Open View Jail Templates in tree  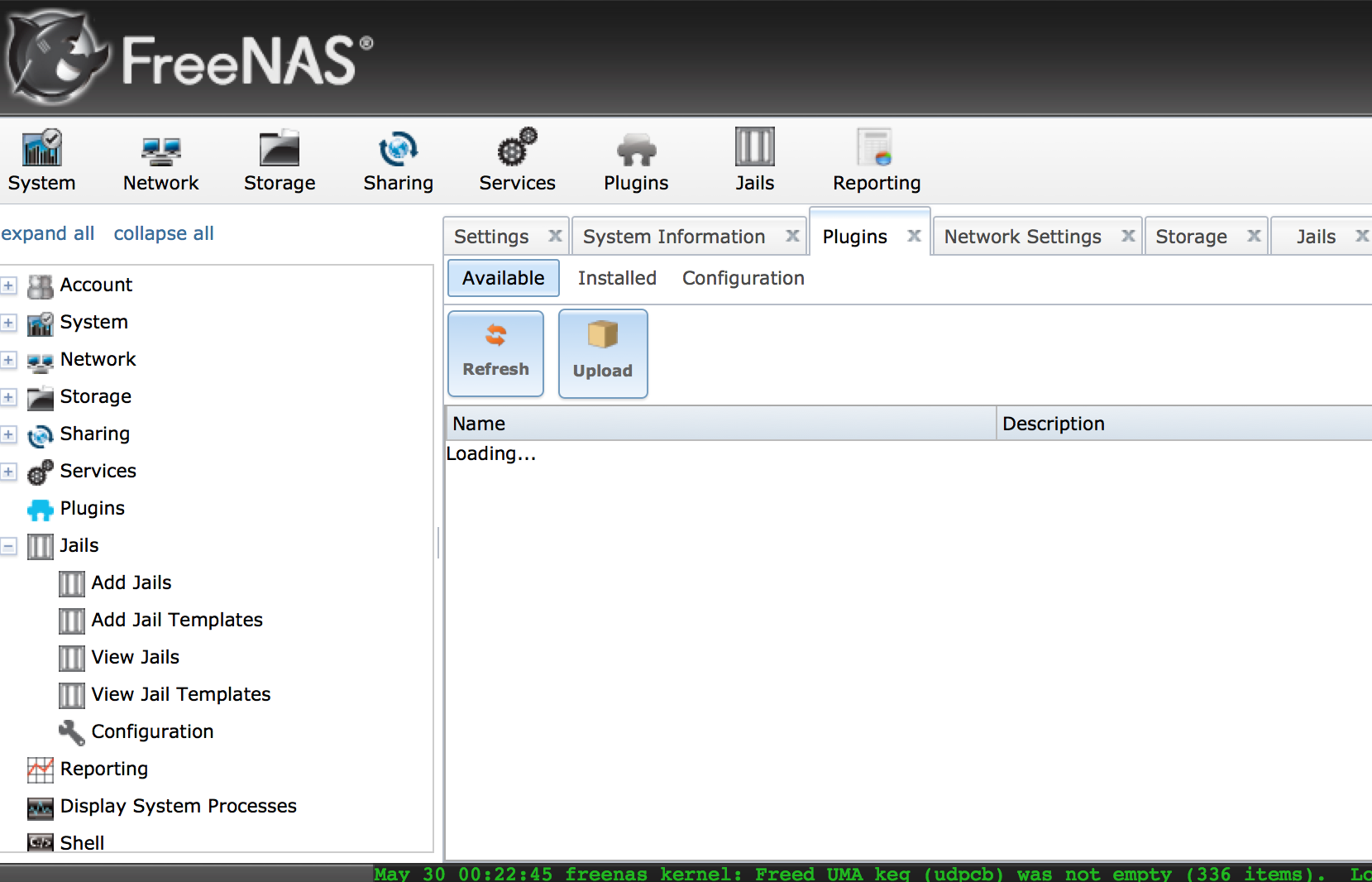[181, 694]
